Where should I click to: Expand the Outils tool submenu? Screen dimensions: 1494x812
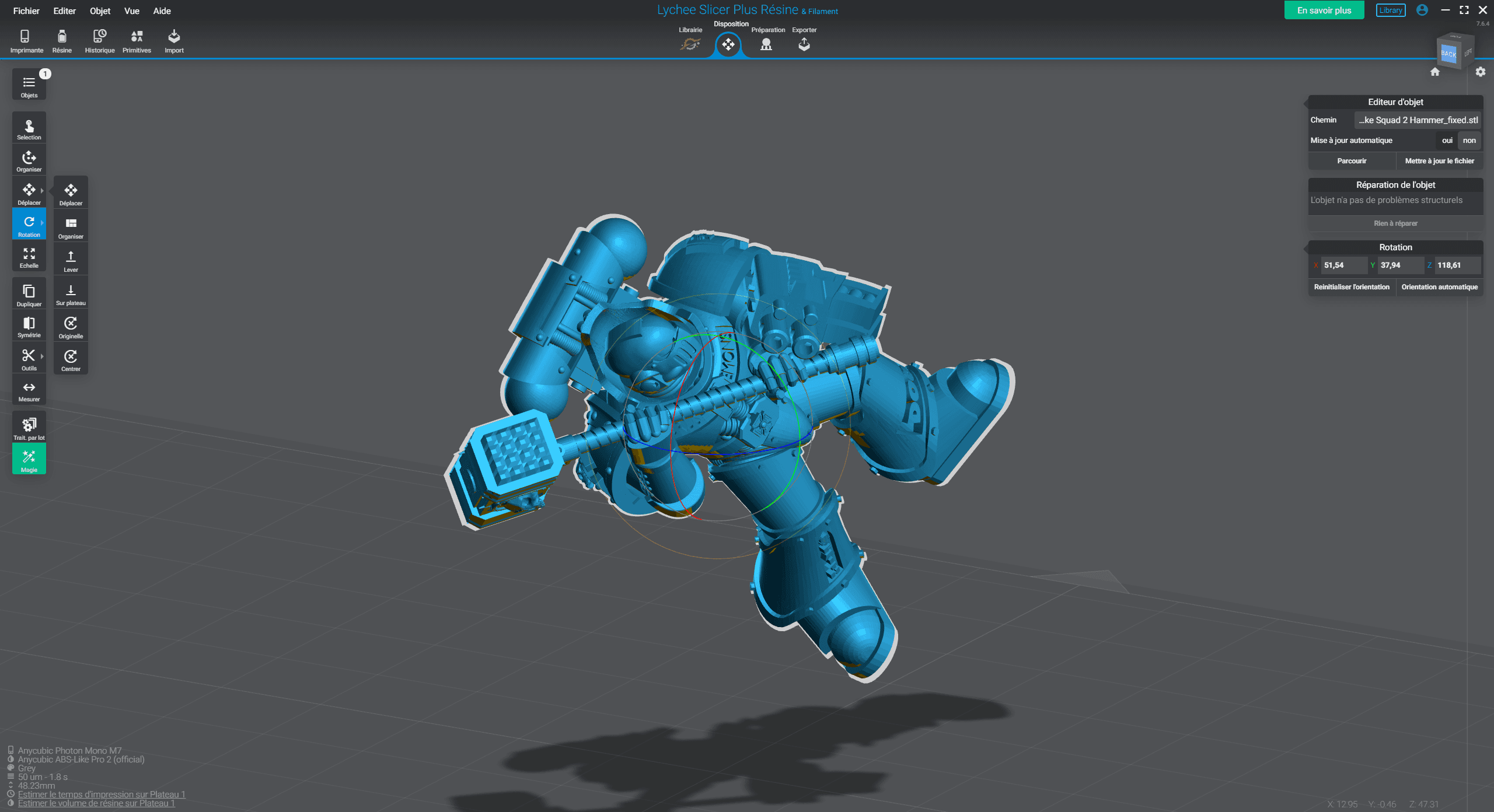[x=42, y=356]
